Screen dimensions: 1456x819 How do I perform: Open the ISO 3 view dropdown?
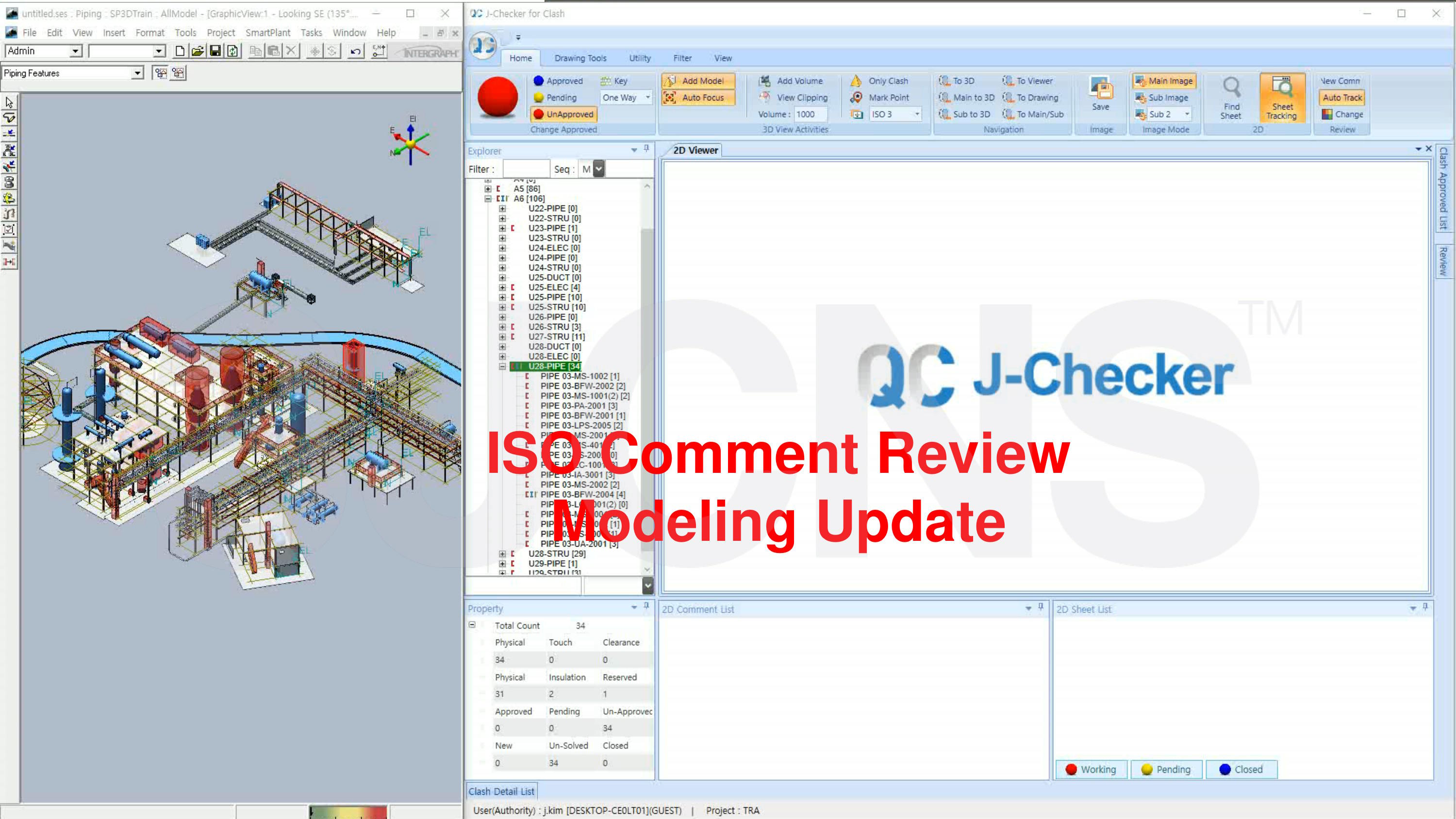[x=917, y=114]
